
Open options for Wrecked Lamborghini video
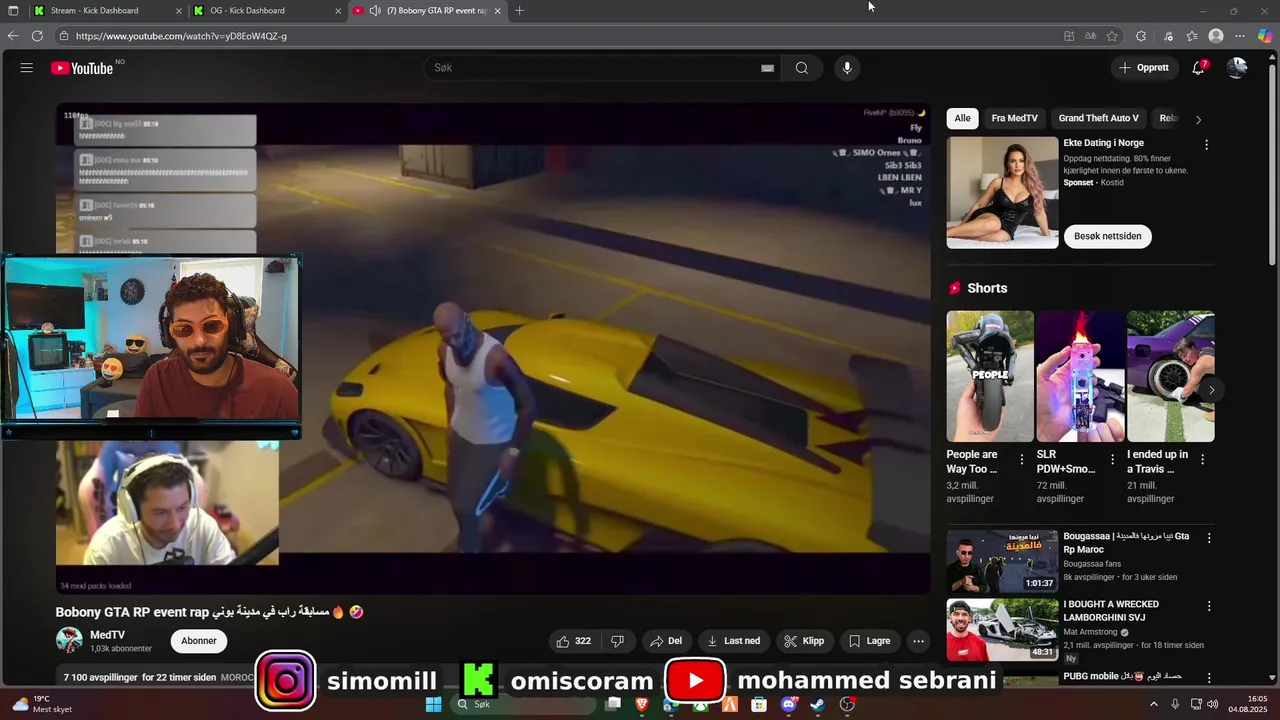click(x=1208, y=606)
